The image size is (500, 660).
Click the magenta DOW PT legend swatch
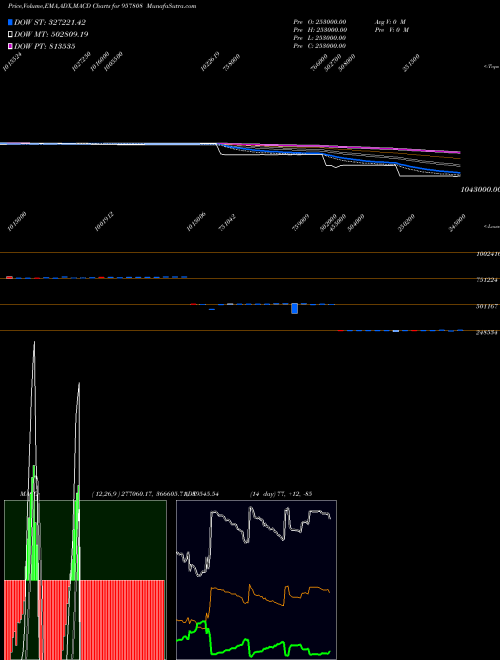10,46
